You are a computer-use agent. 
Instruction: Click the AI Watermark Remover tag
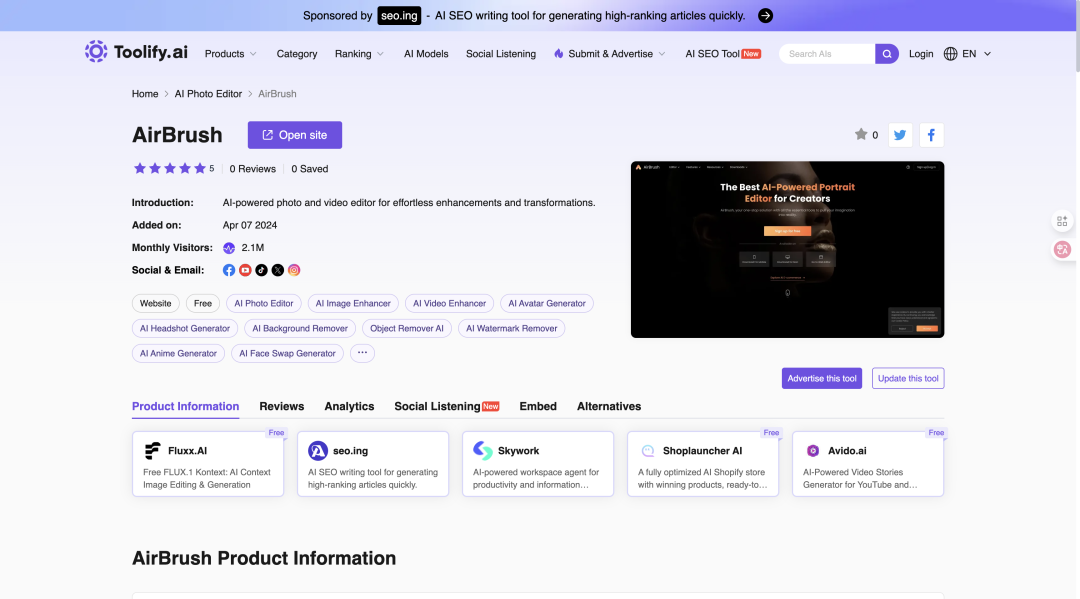pos(512,328)
